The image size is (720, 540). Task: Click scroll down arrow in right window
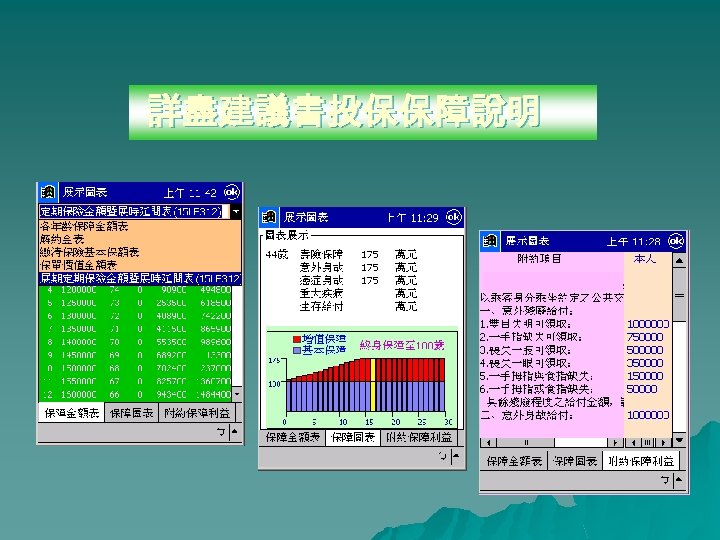tap(679, 440)
